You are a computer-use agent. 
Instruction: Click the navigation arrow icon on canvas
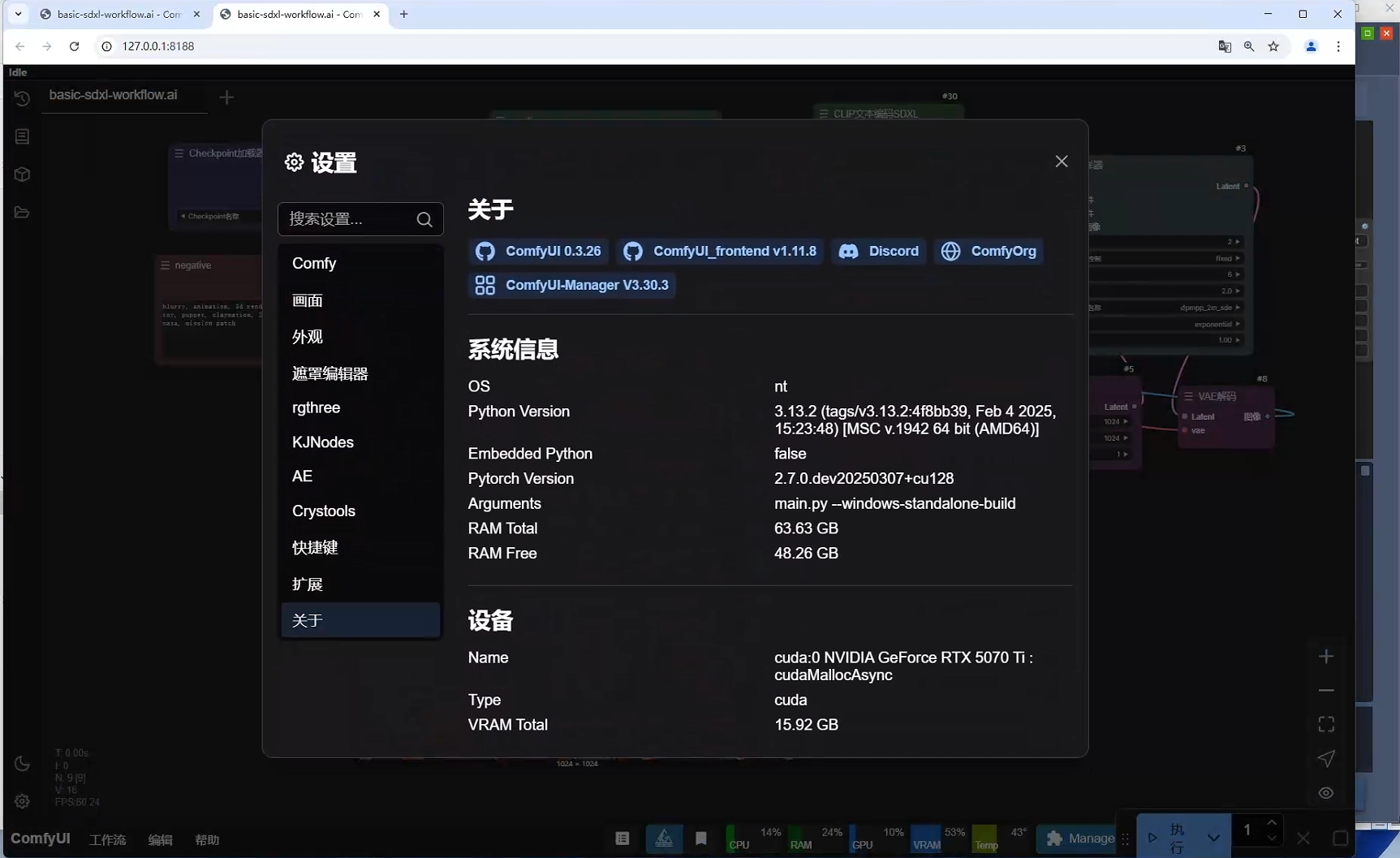click(1326, 758)
